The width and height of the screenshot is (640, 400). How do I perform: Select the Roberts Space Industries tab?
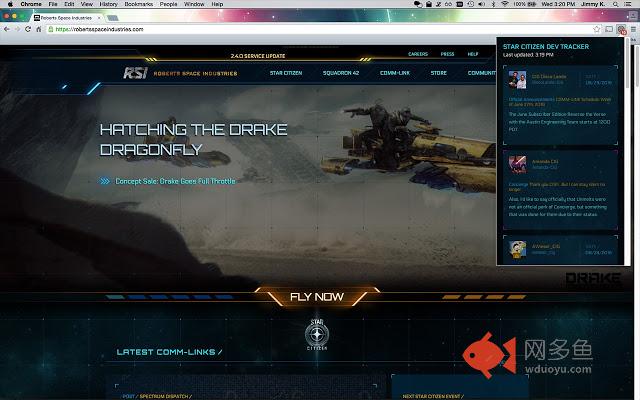coord(70,18)
